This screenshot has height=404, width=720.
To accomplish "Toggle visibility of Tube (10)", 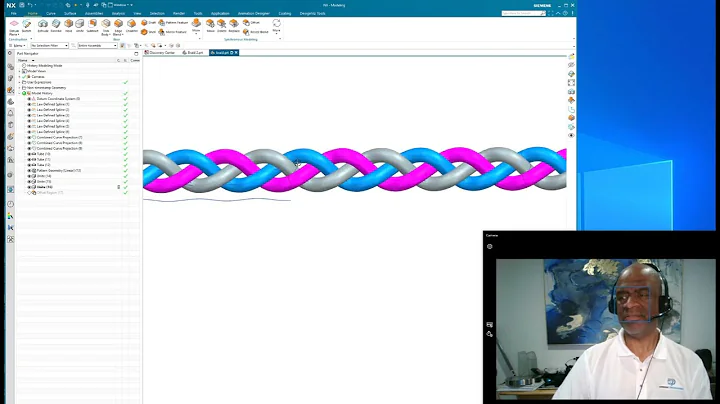I will tap(29, 154).
